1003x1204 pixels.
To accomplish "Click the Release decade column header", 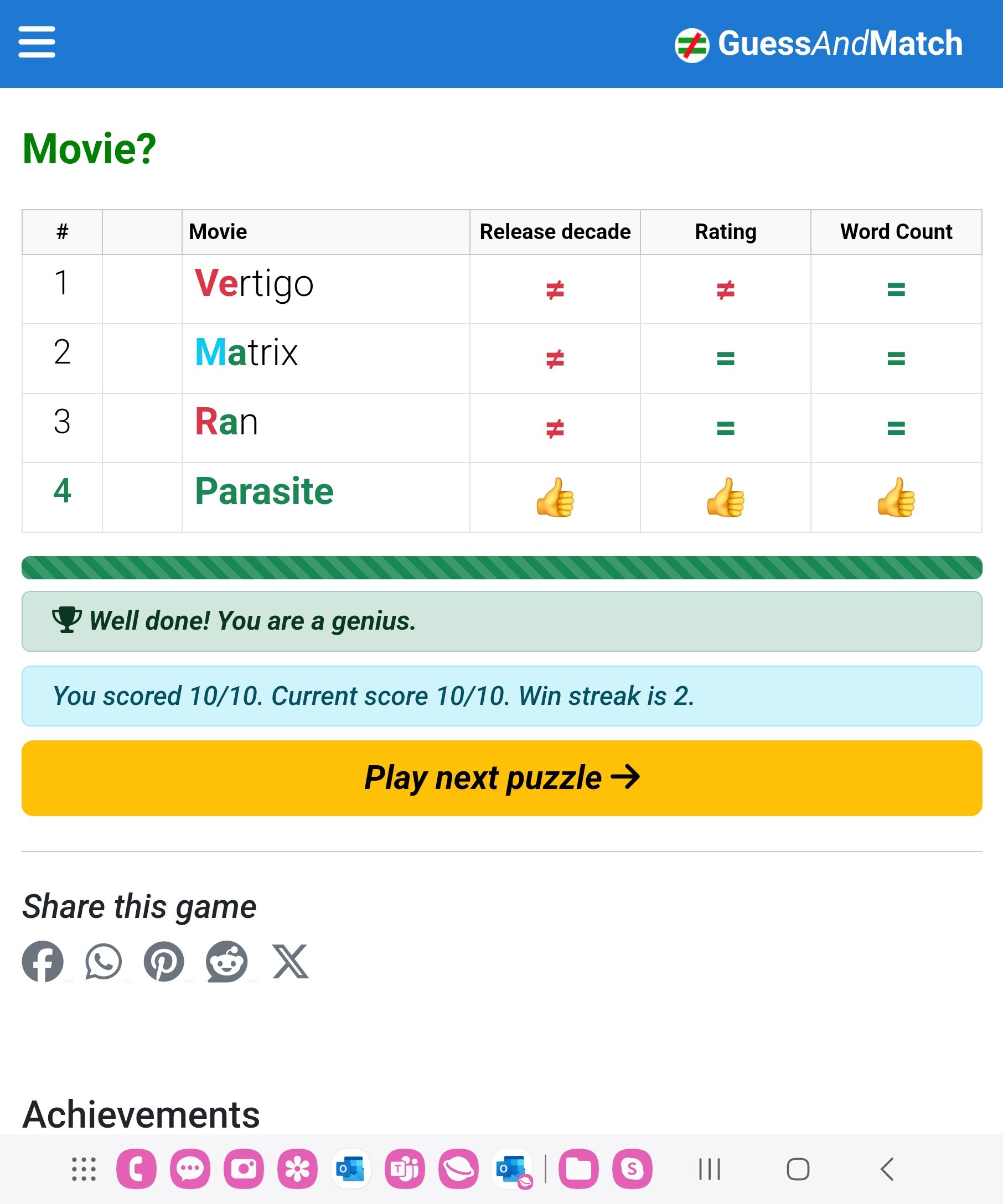I will click(x=555, y=232).
